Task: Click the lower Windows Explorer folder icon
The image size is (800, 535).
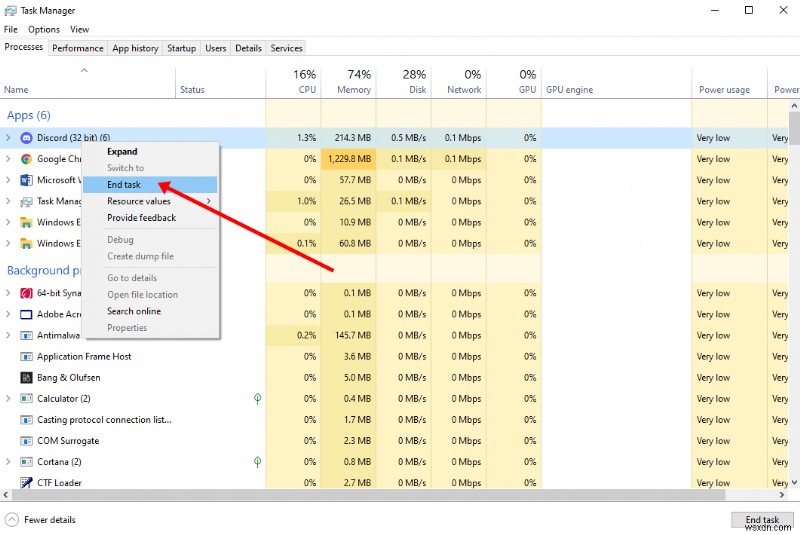Action: point(26,244)
